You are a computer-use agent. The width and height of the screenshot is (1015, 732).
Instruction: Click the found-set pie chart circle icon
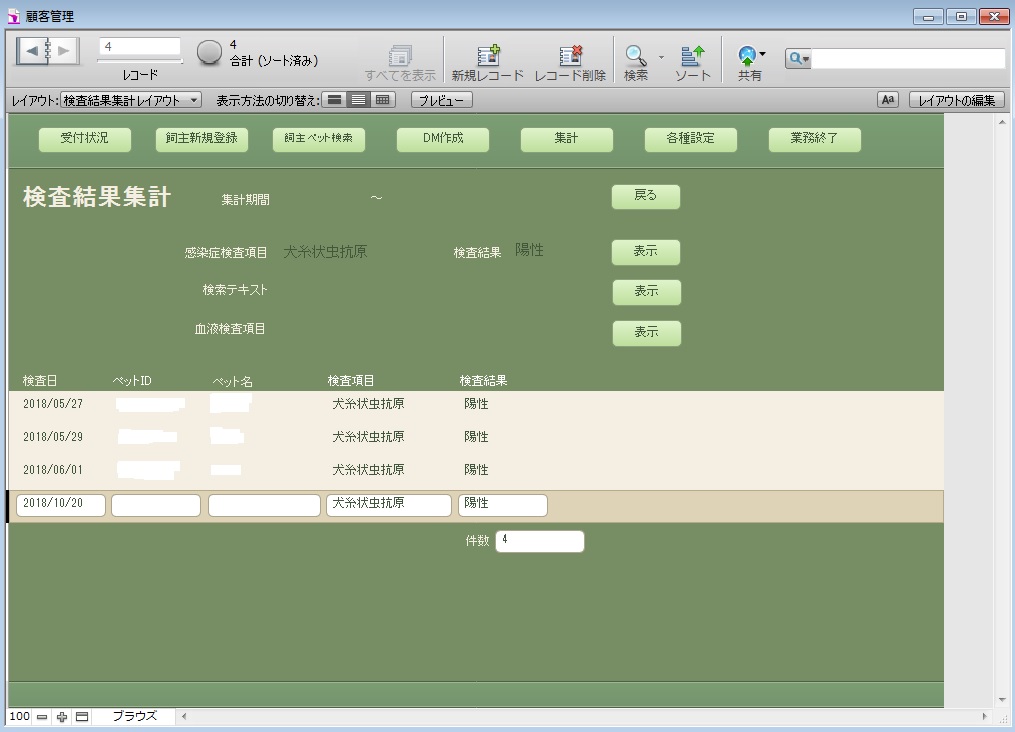209,53
